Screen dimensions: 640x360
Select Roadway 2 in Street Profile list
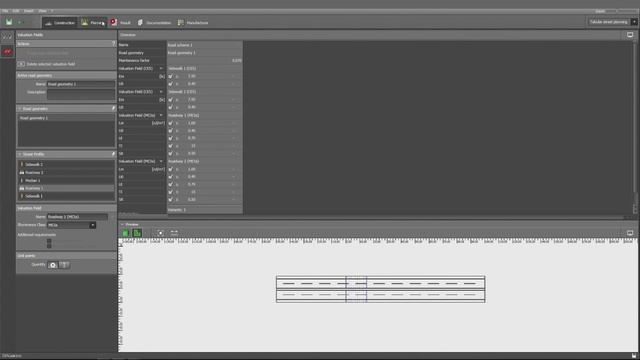[66, 172]
